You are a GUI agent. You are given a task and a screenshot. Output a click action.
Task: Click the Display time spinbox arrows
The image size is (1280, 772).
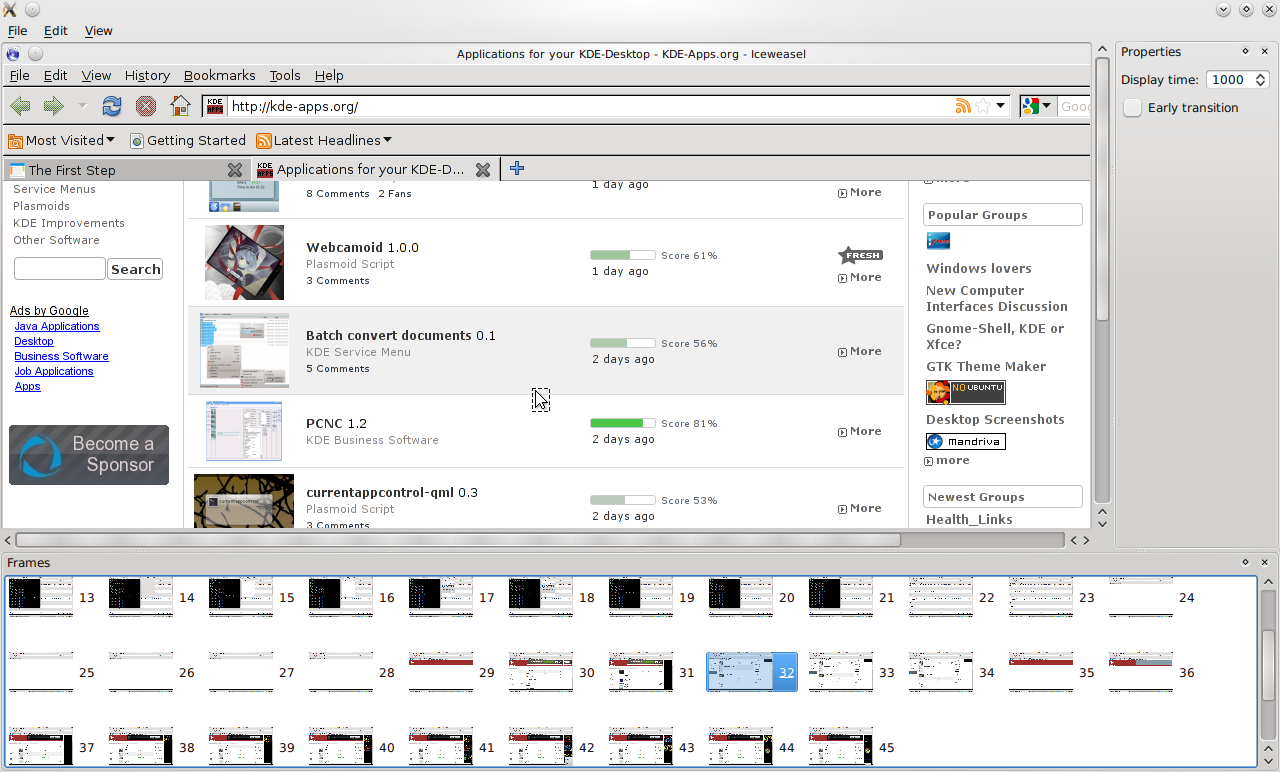pos(1261,80)
